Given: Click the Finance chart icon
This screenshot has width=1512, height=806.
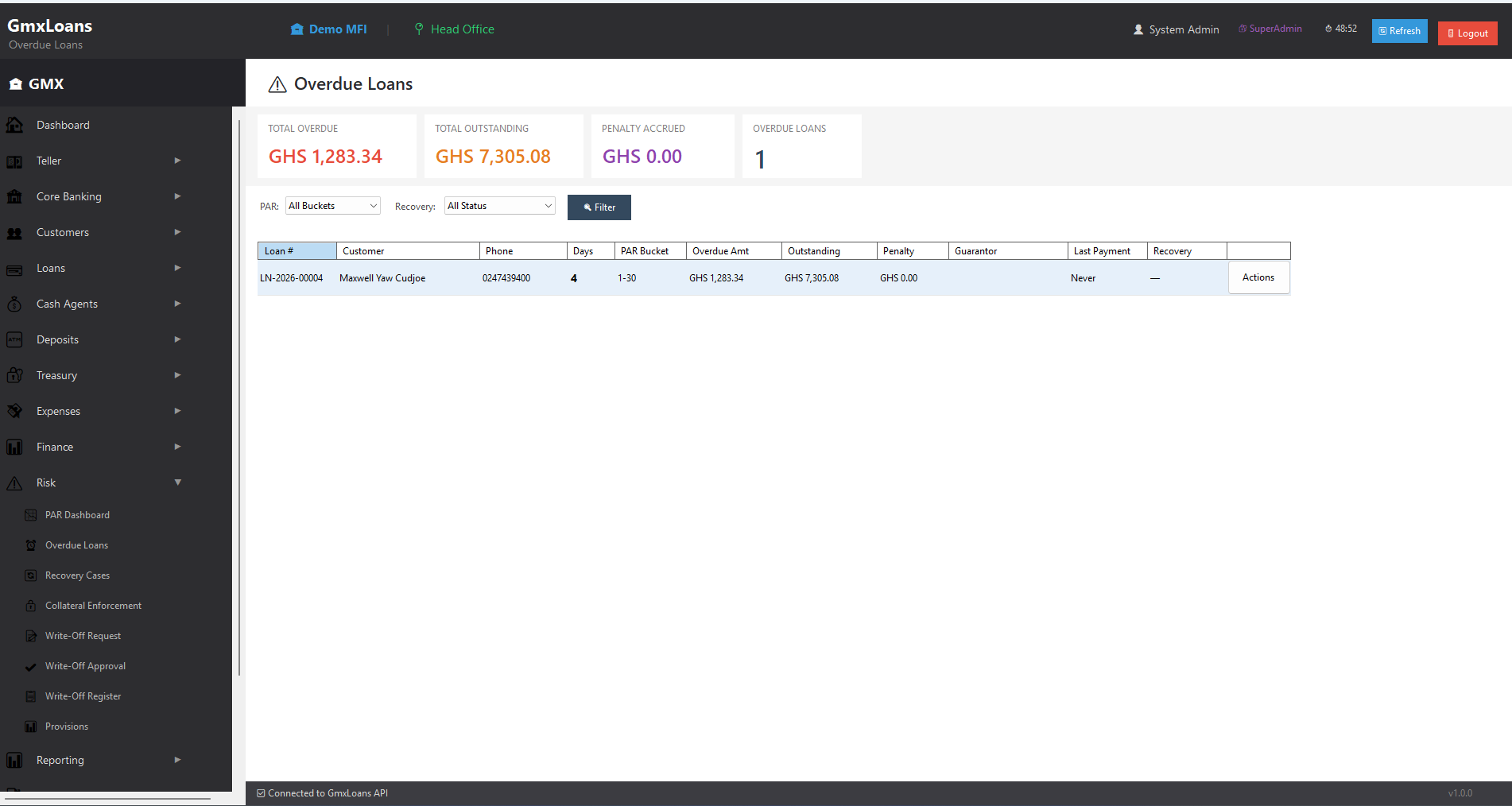Looking at the screenshot, I should click(14, 448).
